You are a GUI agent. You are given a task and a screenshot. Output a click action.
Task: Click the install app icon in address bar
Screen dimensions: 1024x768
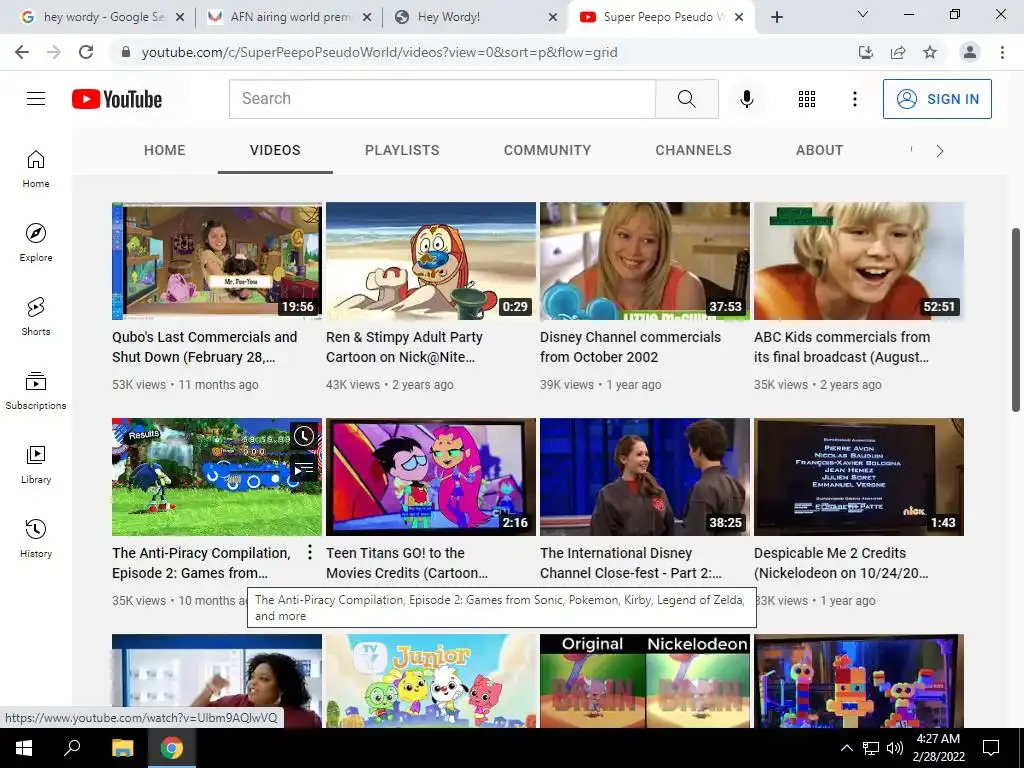click(865, 52)
